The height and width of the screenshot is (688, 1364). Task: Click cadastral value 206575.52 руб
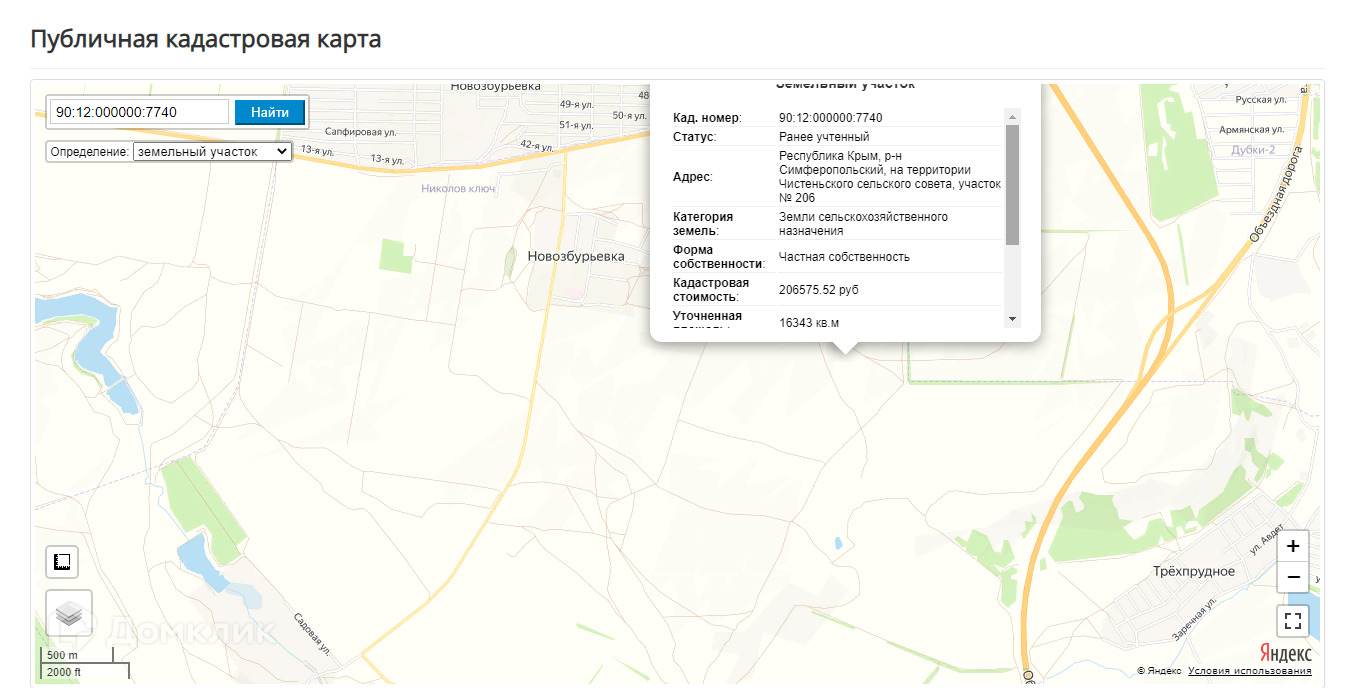tap(819, 290)
